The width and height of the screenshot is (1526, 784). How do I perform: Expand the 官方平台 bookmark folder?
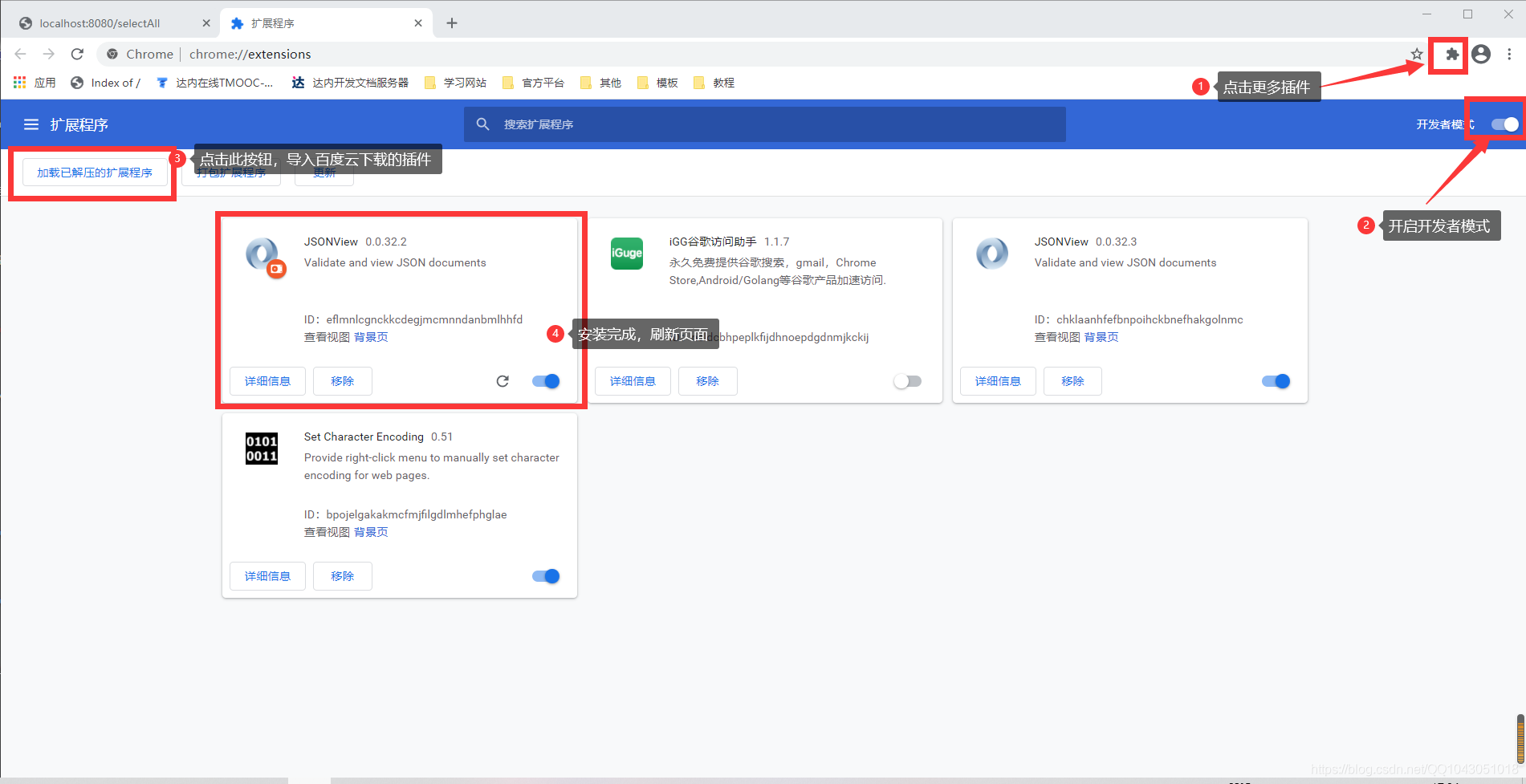[x=534, y=83]
